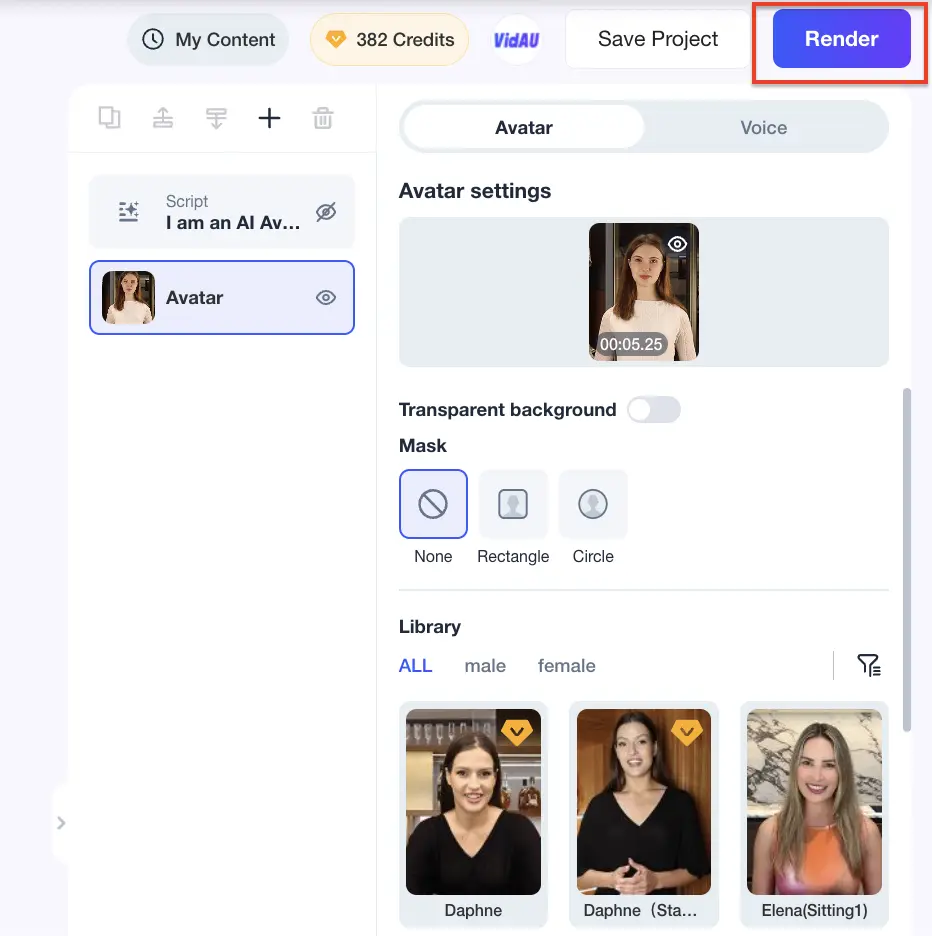Choose the Elena(Sitting1) avatar card

[x=814, y=814]
